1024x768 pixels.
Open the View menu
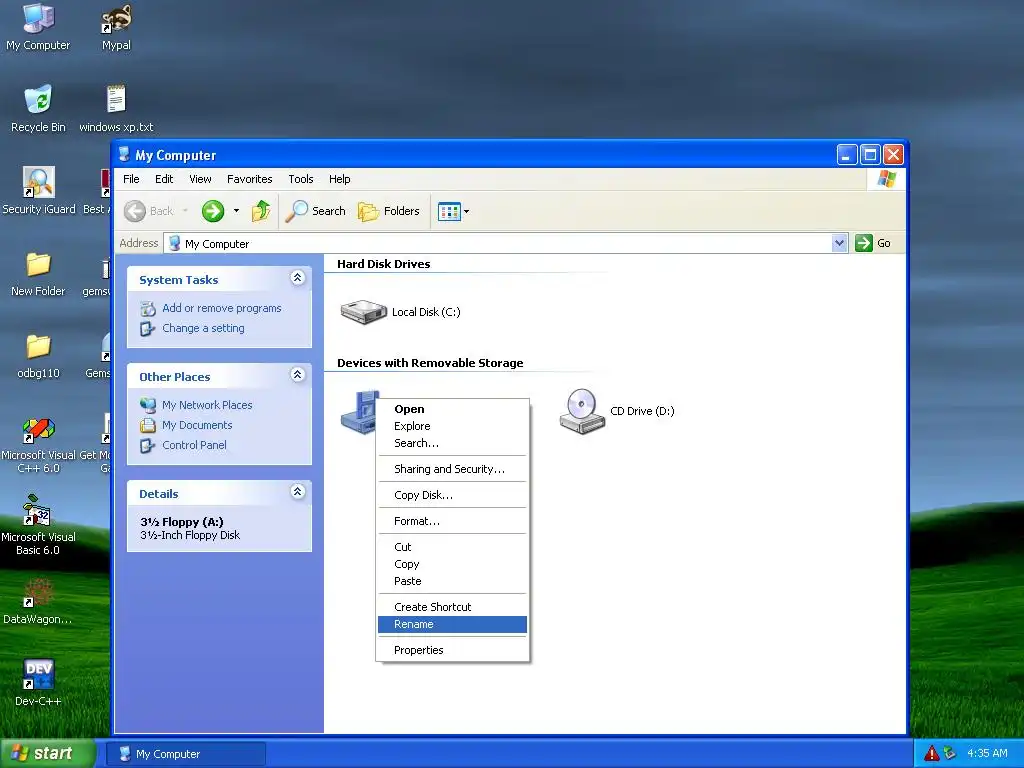(x=200, y=179)
